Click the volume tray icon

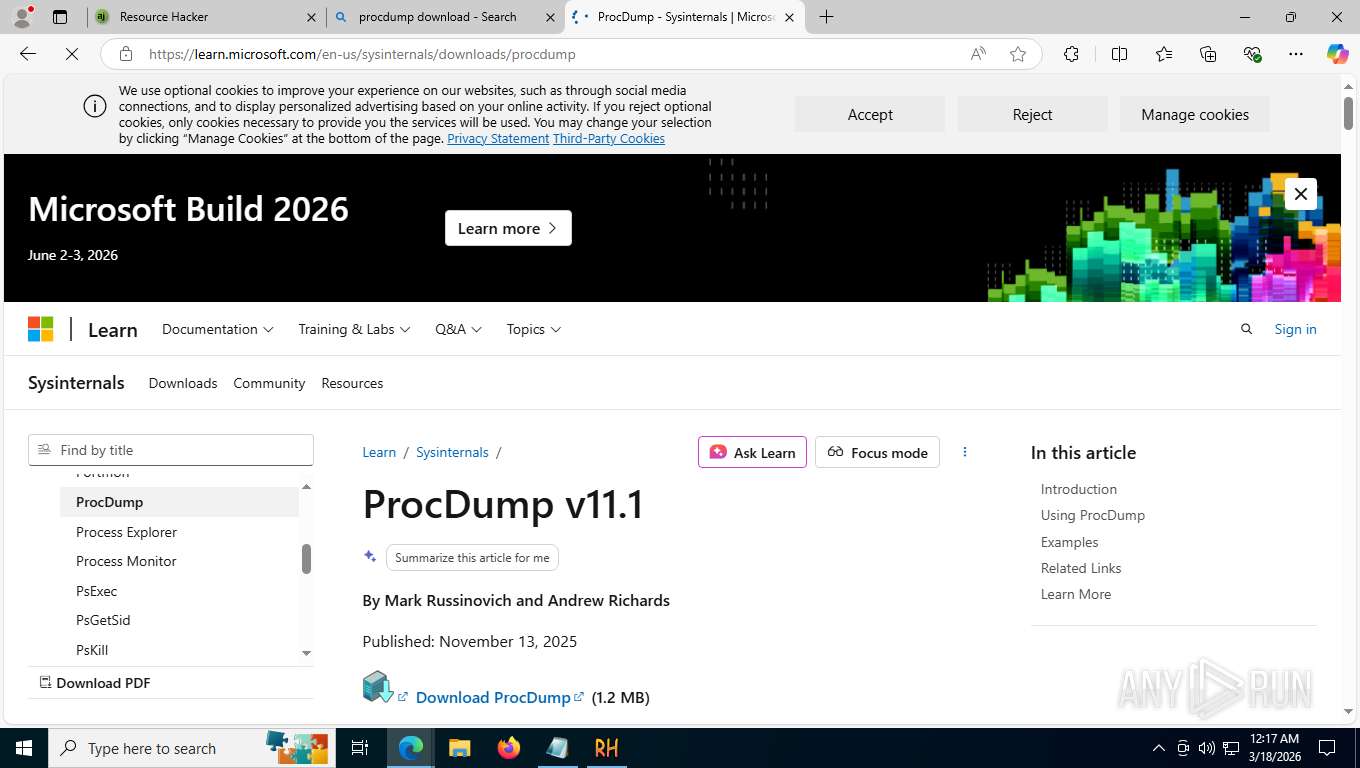(1206, 748)
